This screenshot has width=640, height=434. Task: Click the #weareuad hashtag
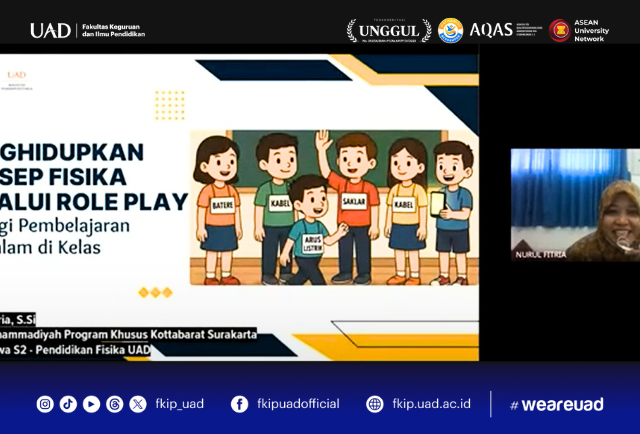click(x=556, y=404)
